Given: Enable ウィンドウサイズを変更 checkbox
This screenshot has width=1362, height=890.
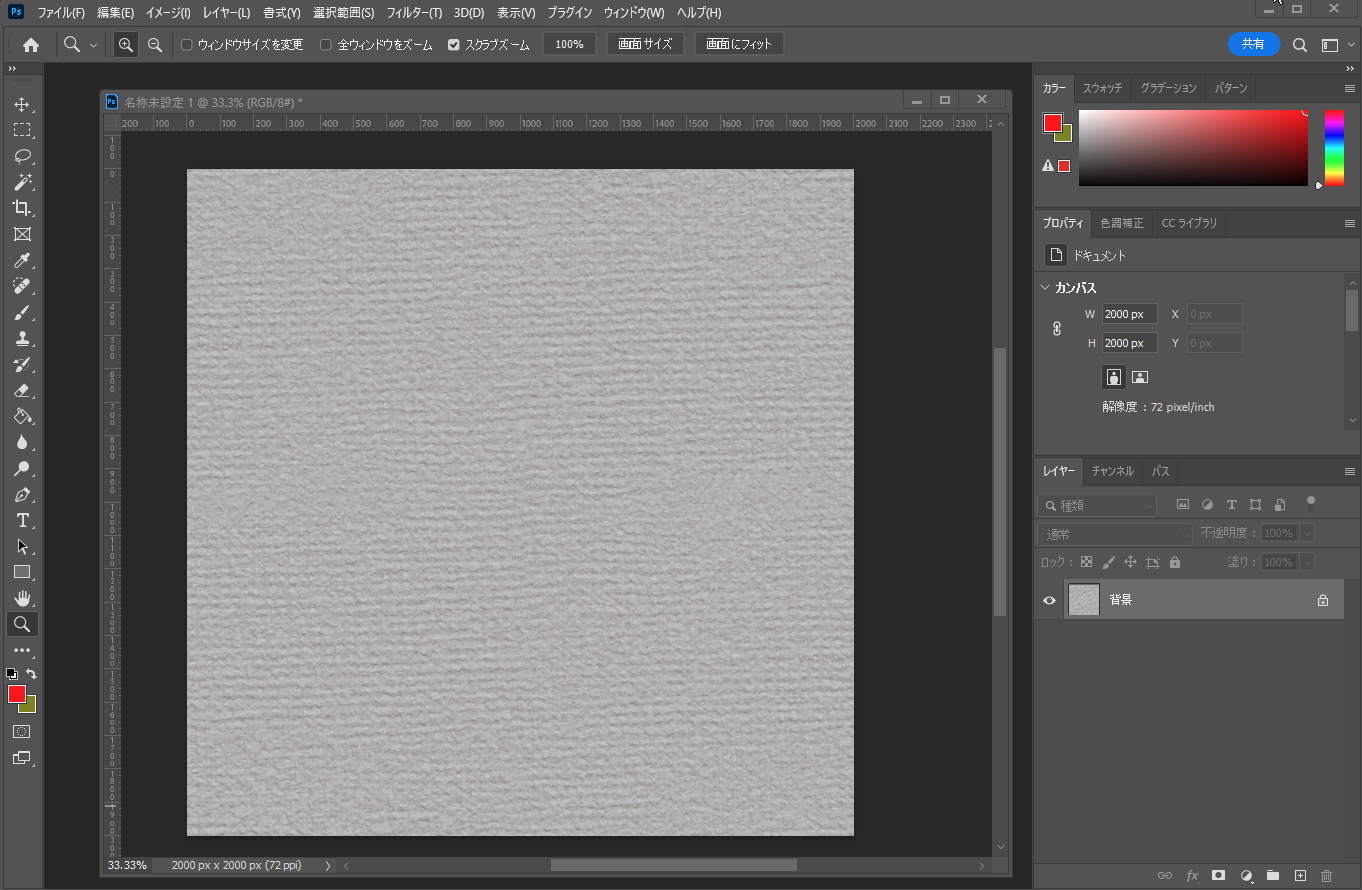Looking at the screenshot, I should tap(187, 45).
